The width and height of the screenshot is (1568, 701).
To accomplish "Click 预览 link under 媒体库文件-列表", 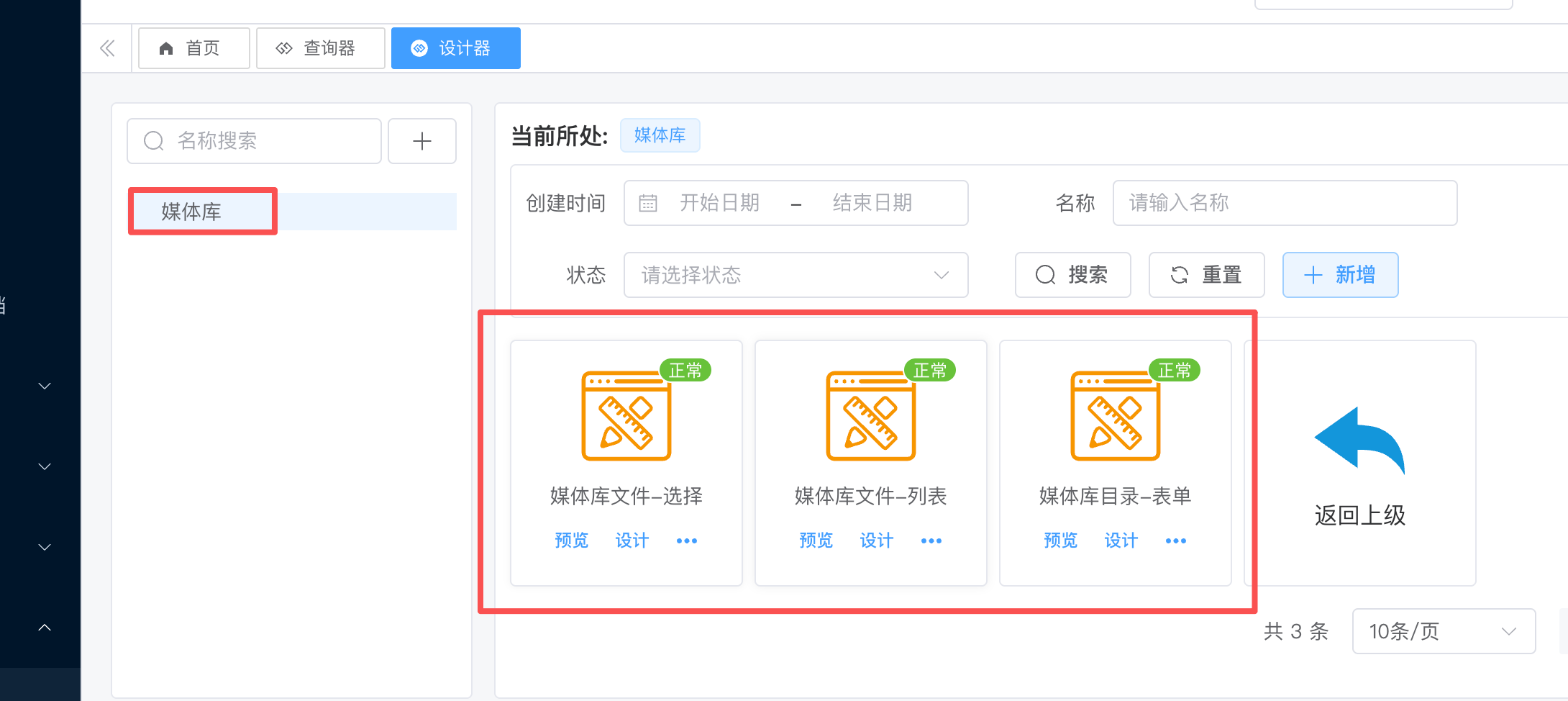I will point(816,541).
